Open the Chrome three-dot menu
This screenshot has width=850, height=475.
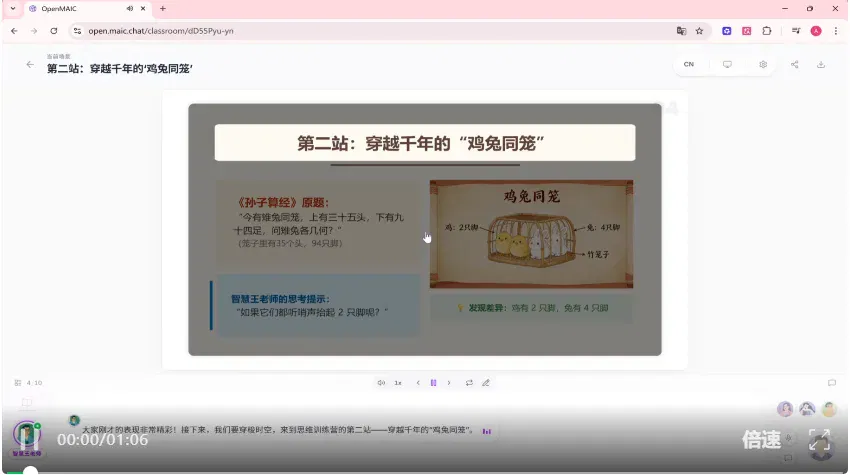coord(835,31)
